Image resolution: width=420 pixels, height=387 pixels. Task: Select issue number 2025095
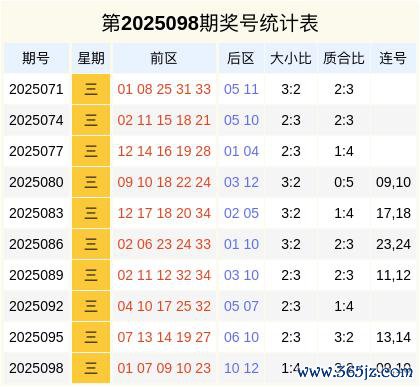36,337
